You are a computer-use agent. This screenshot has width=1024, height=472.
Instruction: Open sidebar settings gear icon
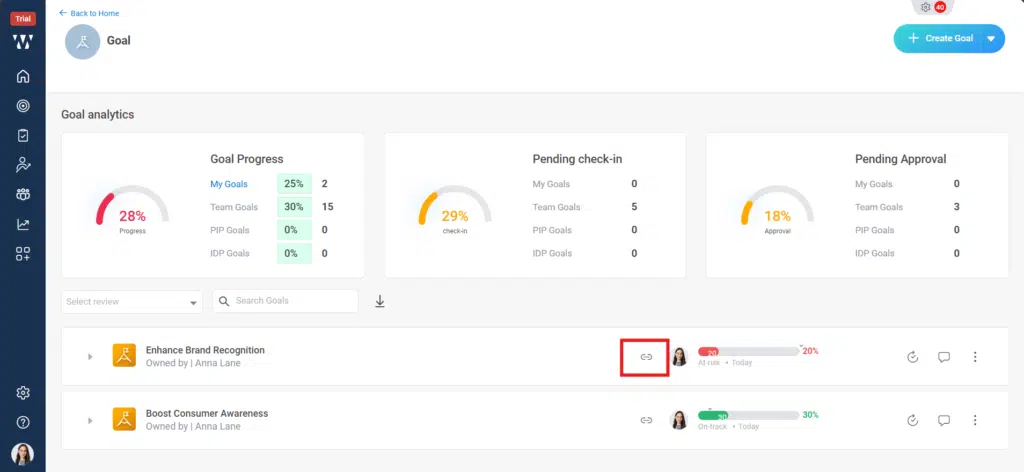[22, 393]
